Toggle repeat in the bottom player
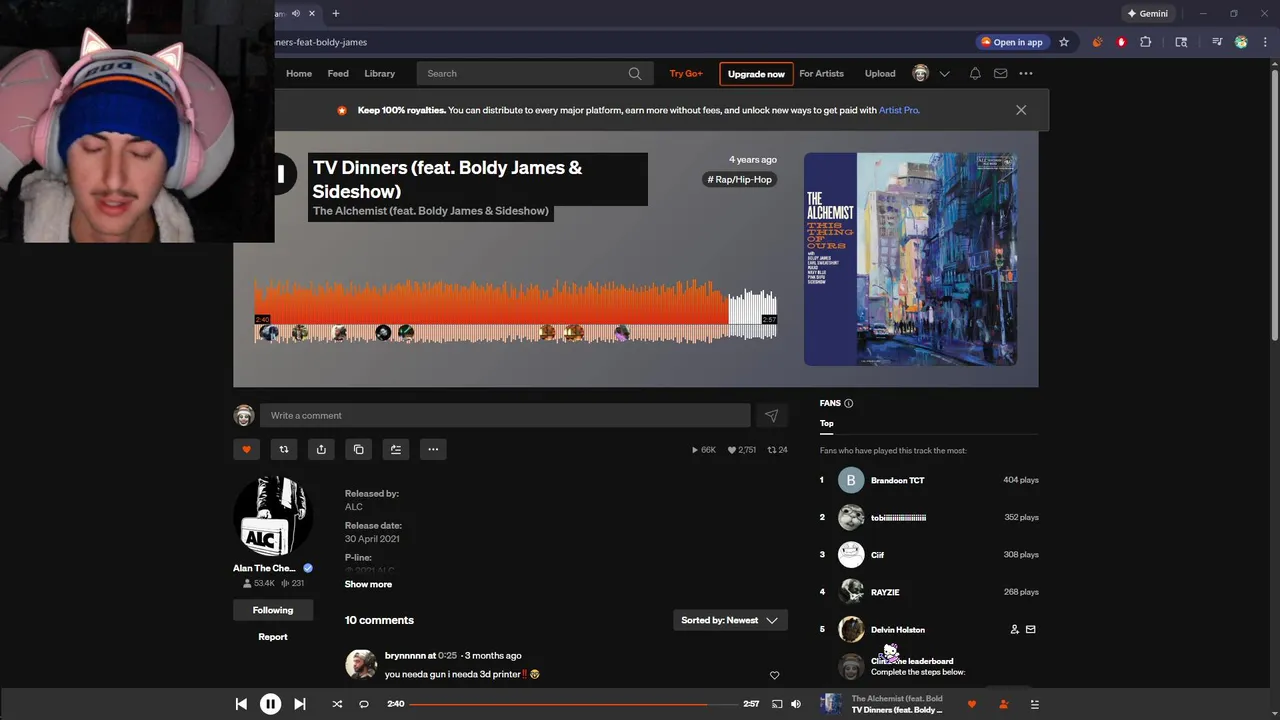This screenshot has height=720, width=1280. (x=364, y=704)
